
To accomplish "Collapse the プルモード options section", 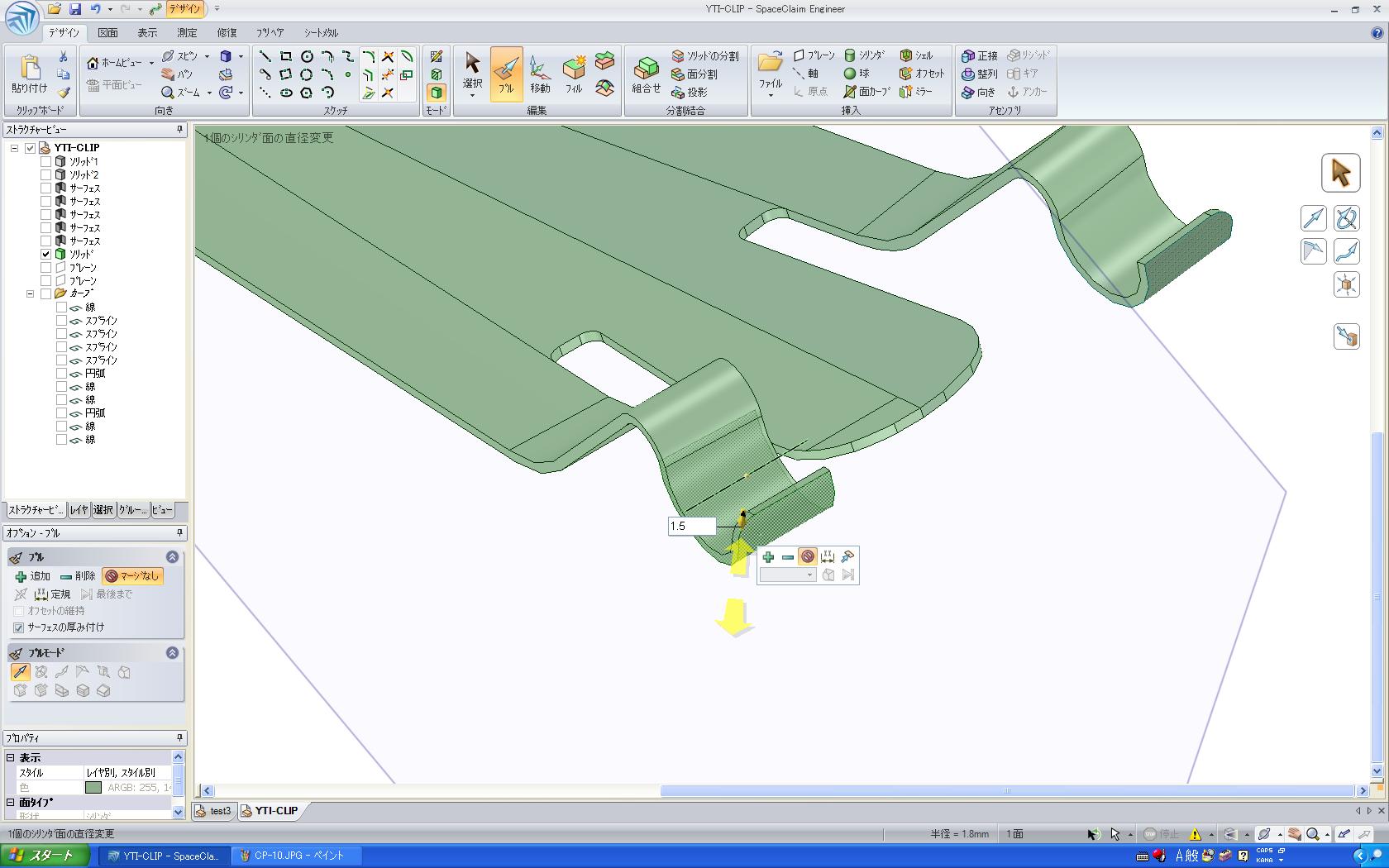I will [172, 653].
